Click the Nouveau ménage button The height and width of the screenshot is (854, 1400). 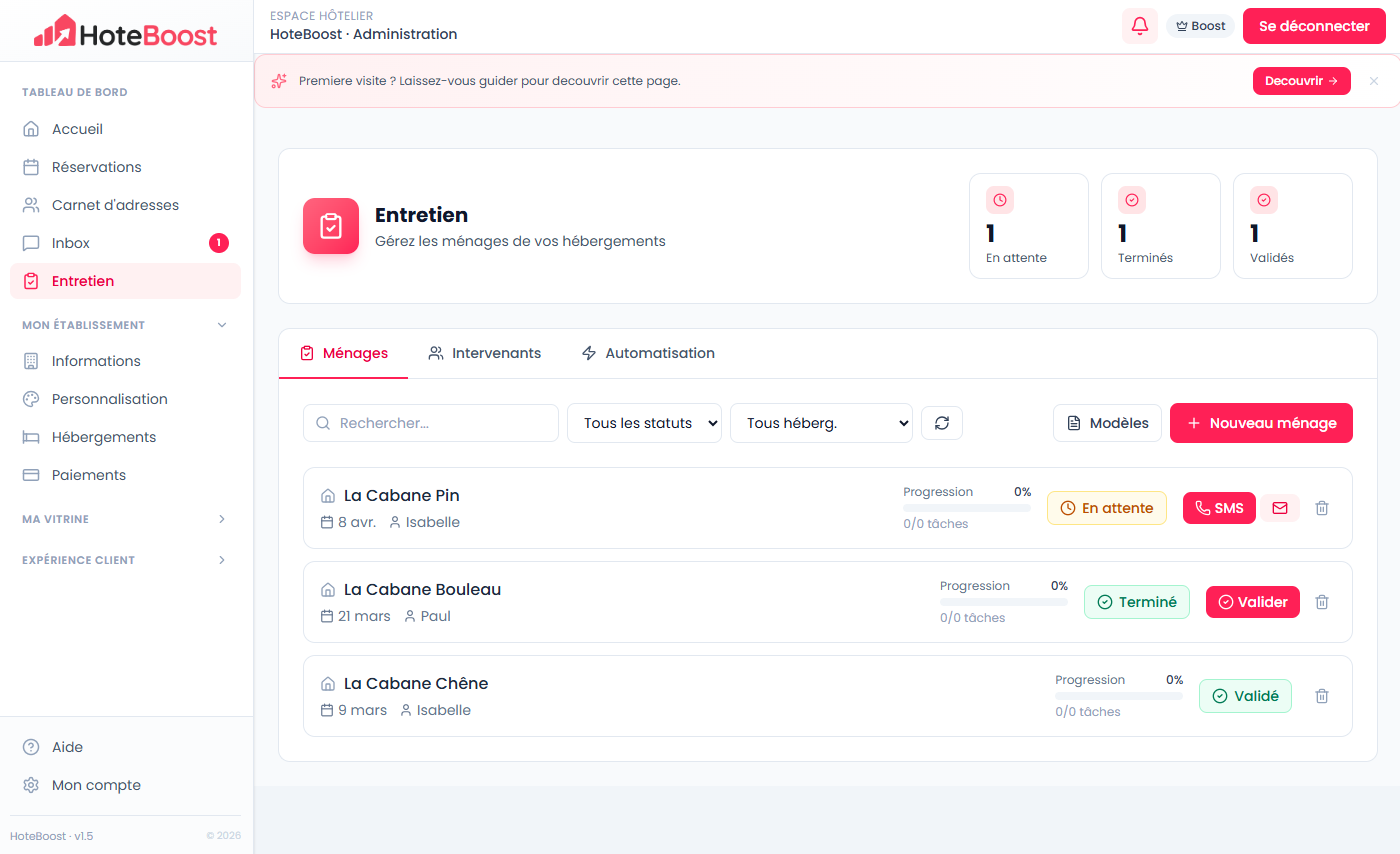1260,423
